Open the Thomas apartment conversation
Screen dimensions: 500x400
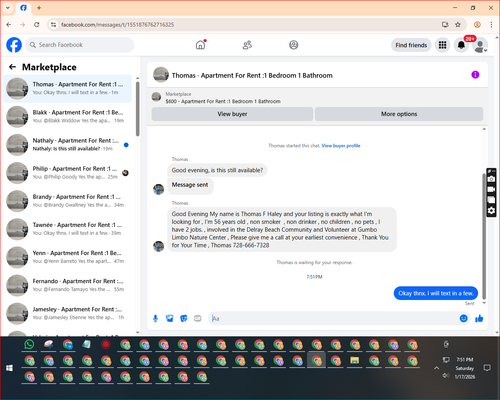[67, 88]
